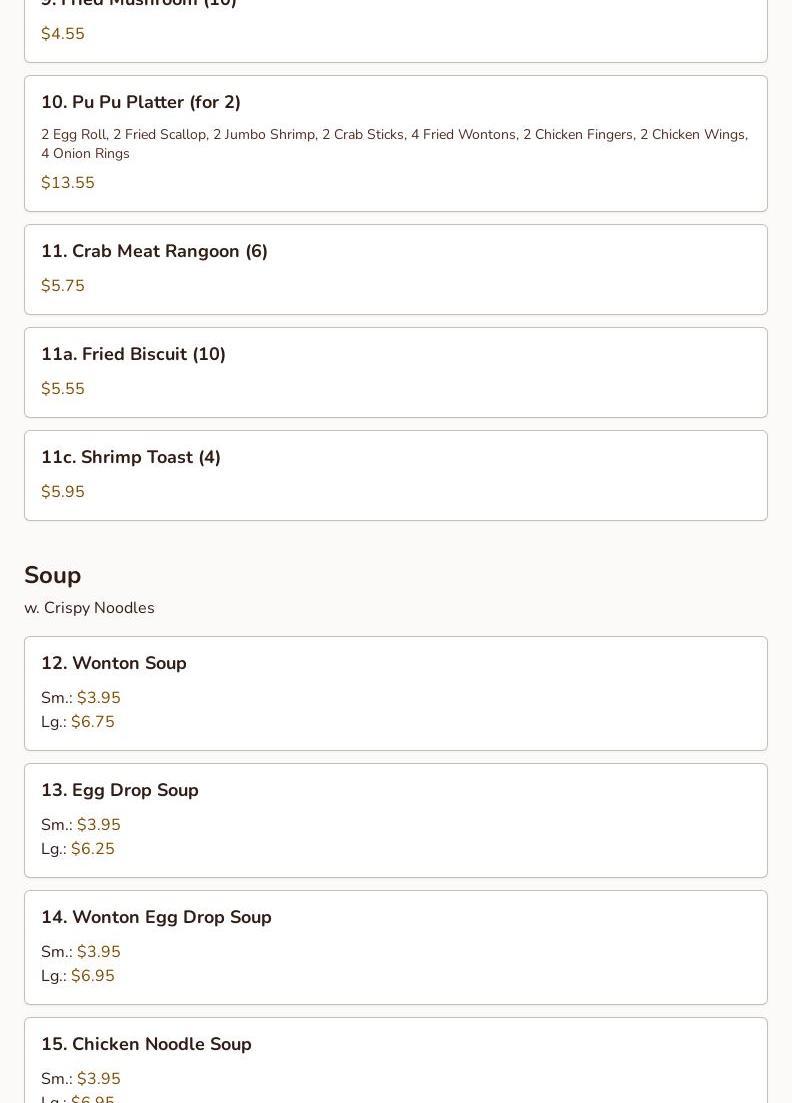Screen dimensions: 792x1103
Task: Open the Pu Pu Platter (for 2) item
Action: coord(141,102)
